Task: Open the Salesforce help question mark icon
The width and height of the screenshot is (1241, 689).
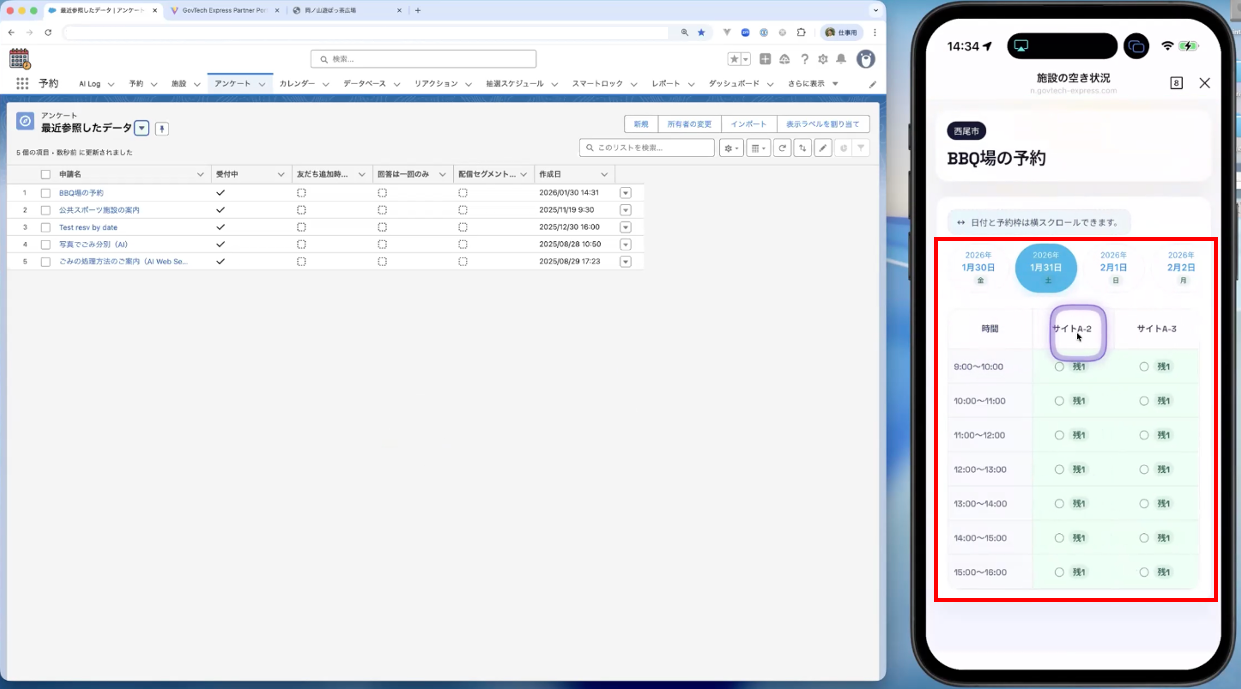Action: (804, 59)
